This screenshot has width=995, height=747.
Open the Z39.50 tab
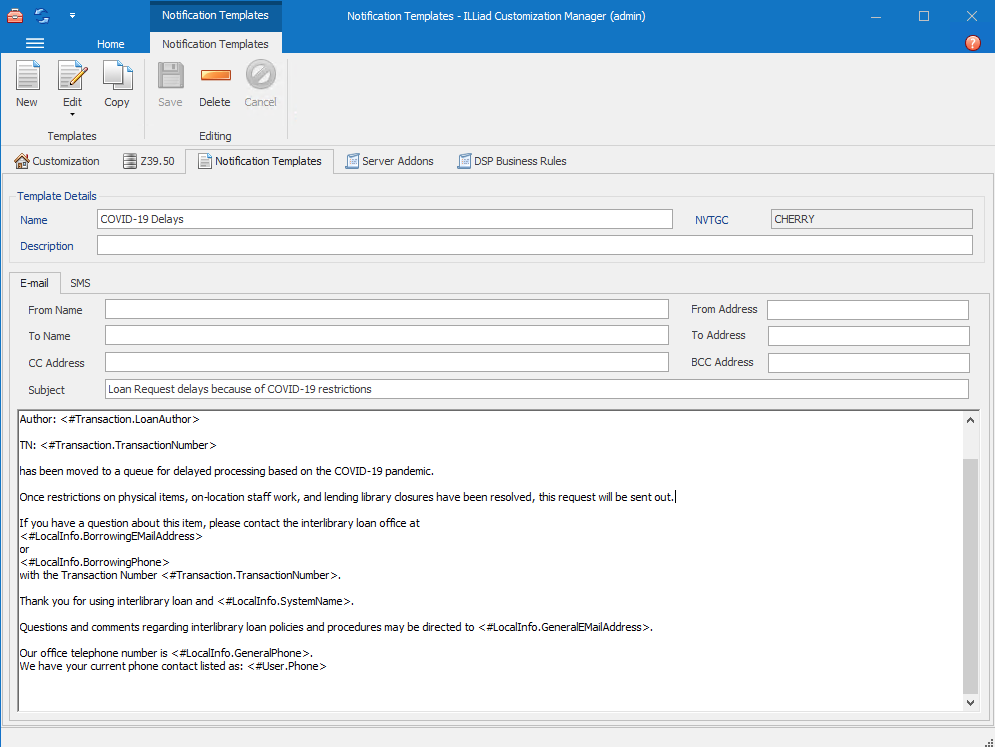[150, 160]
